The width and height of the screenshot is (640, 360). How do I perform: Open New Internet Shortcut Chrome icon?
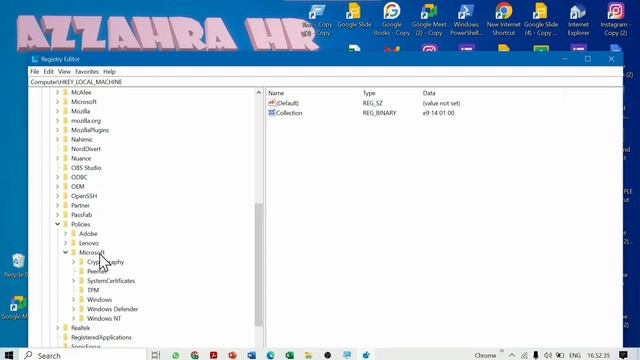504,19
